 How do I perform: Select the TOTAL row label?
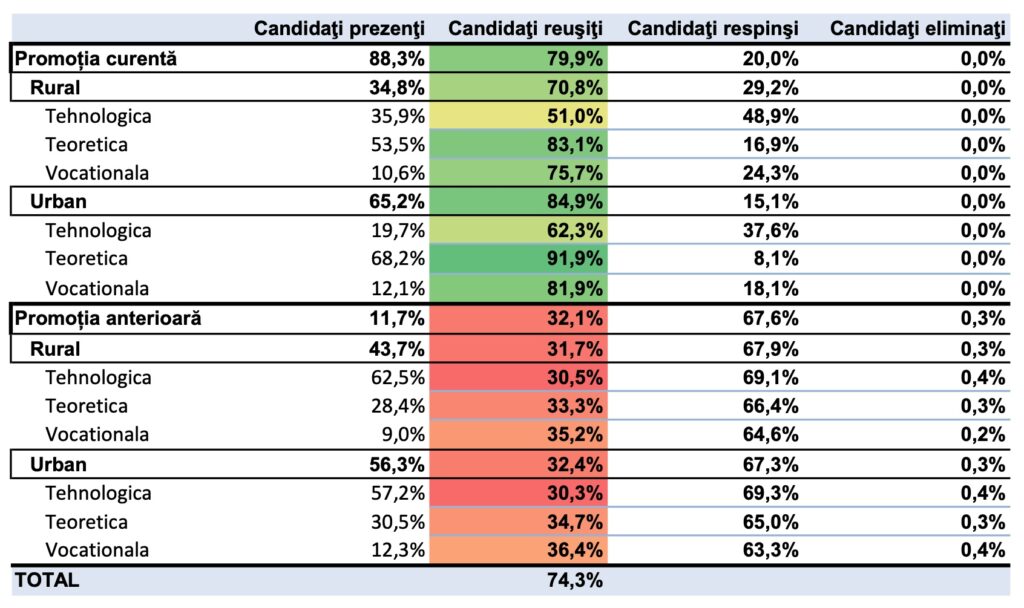click(45, 580)
